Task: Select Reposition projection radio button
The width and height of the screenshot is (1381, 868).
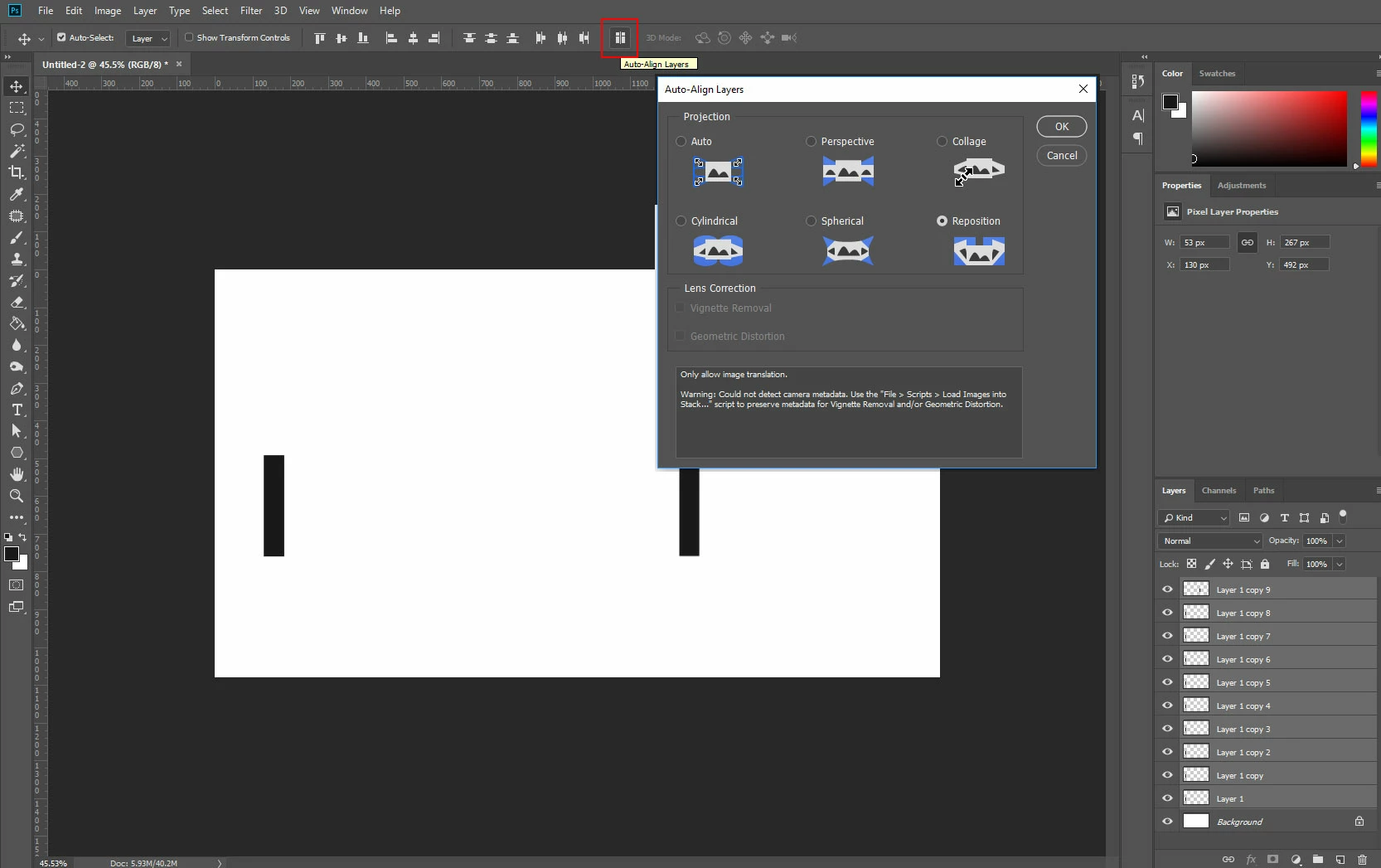Action: click(x=942, y=221)
